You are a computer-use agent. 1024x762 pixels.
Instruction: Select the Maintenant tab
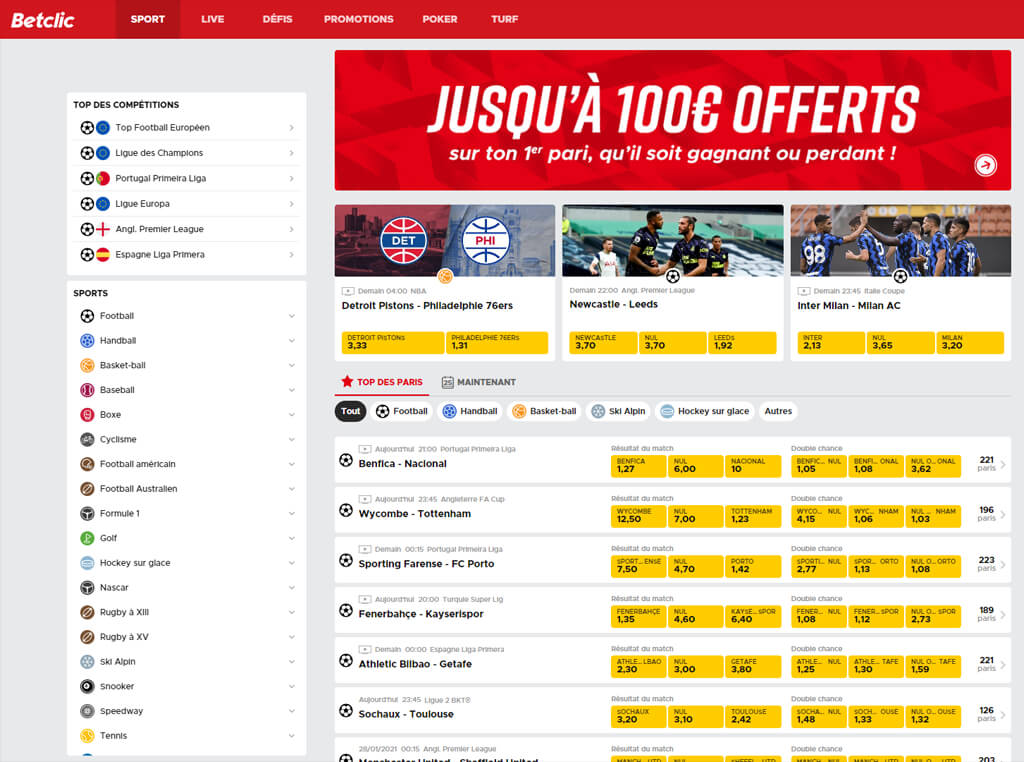[x=479, y=382]
